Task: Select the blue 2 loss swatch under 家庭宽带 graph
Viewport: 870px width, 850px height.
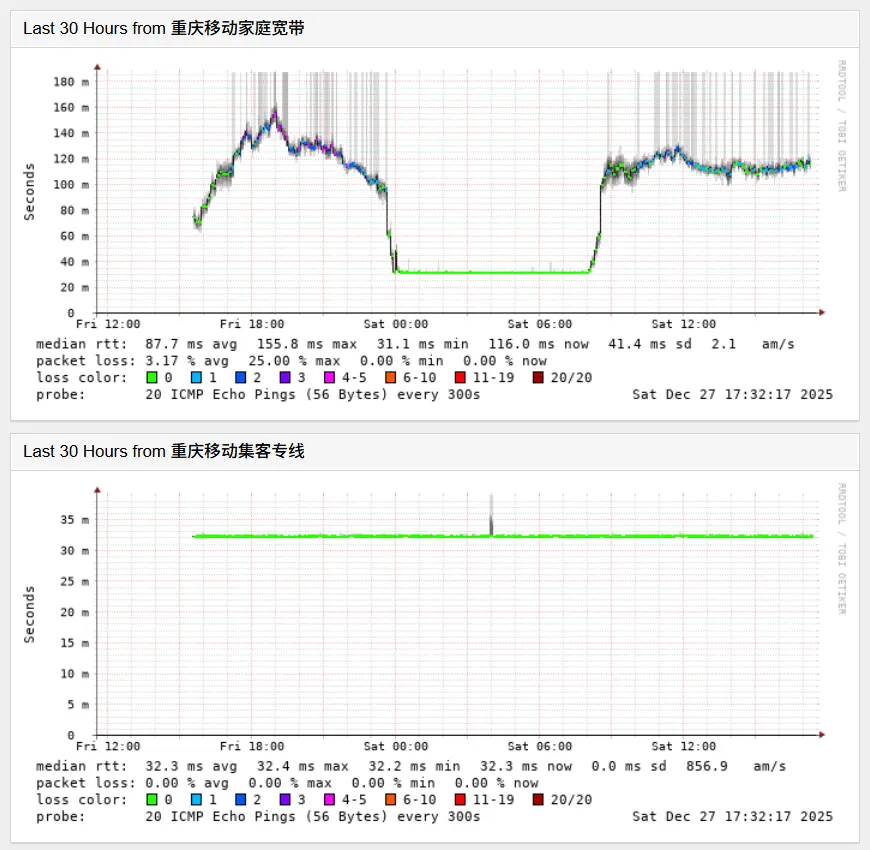Action: pyautogui.click(x=240, y=378)
